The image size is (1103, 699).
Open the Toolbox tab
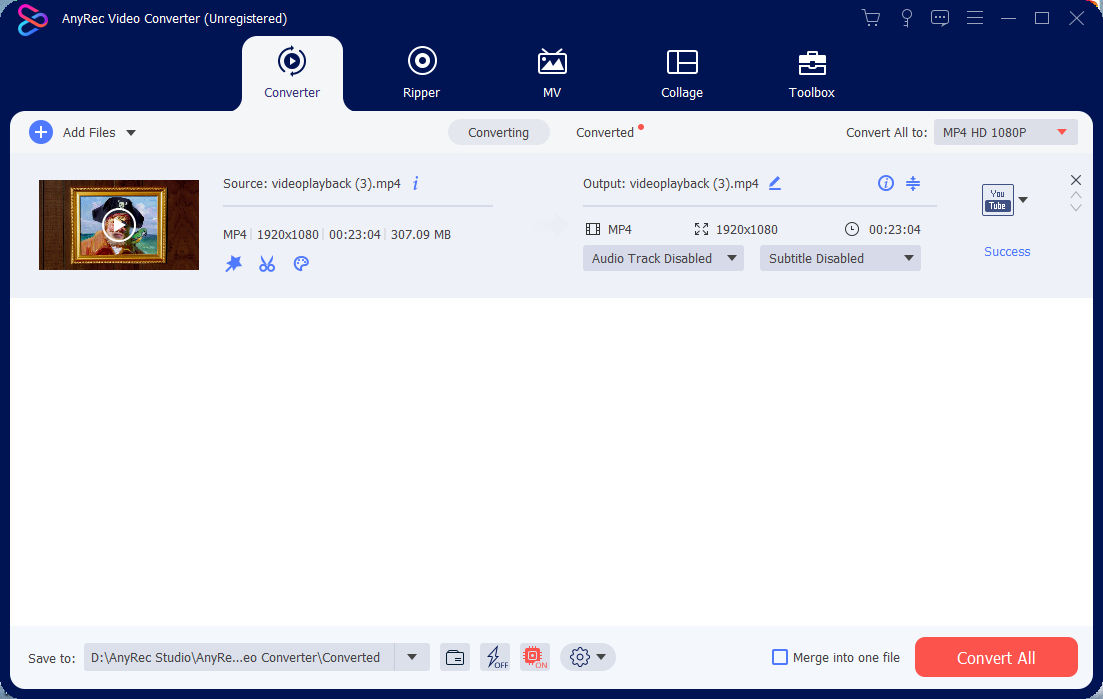pos(812,73)
